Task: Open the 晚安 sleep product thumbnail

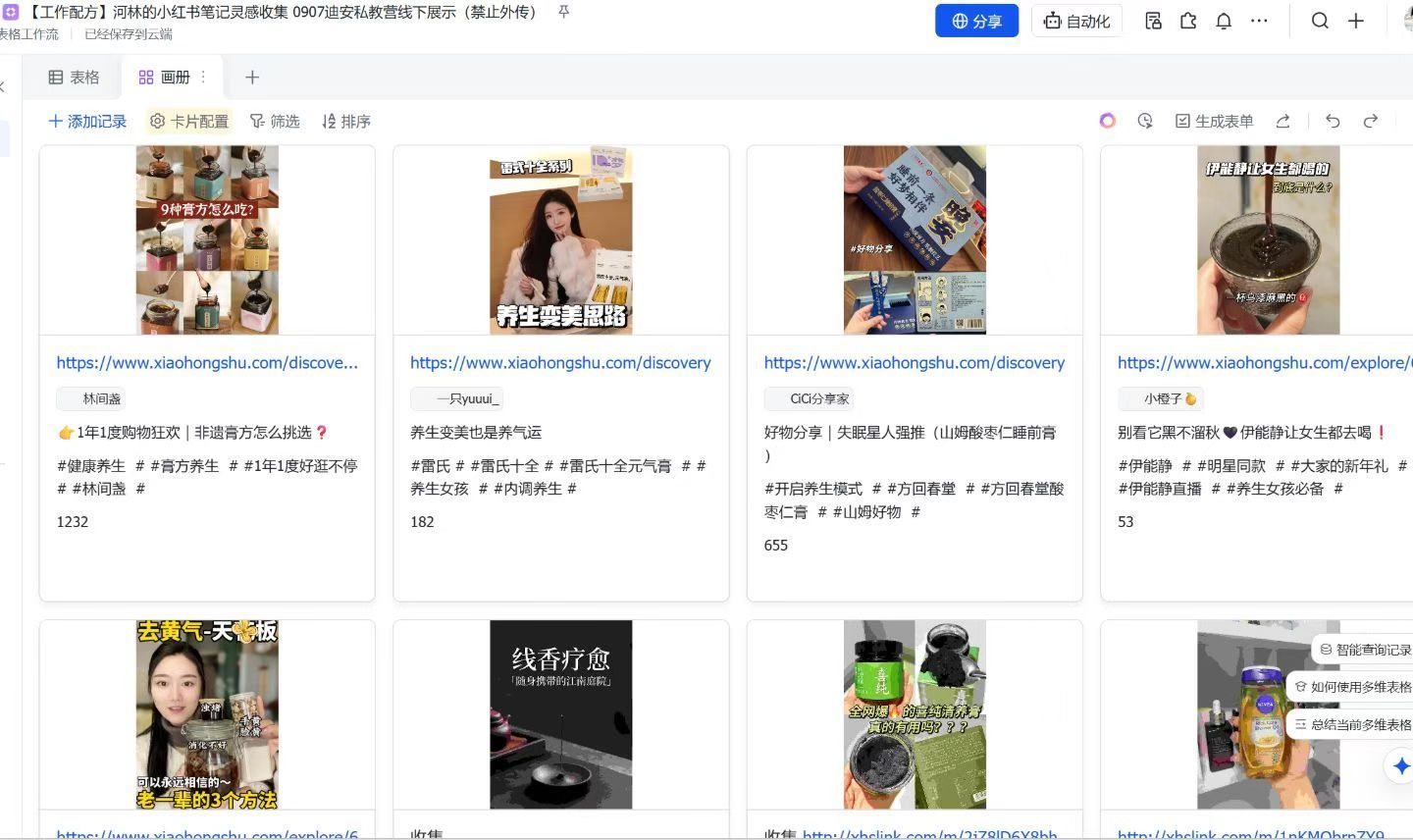Action: point(915,240)
